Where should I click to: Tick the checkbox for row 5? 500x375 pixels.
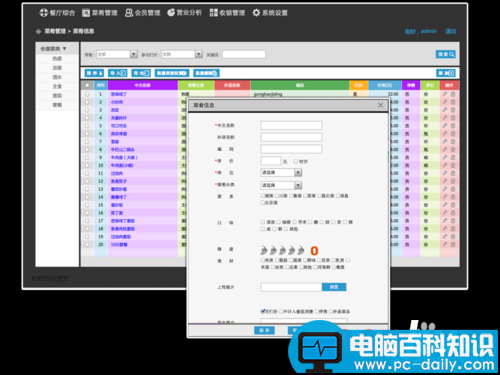click(87, 126)
